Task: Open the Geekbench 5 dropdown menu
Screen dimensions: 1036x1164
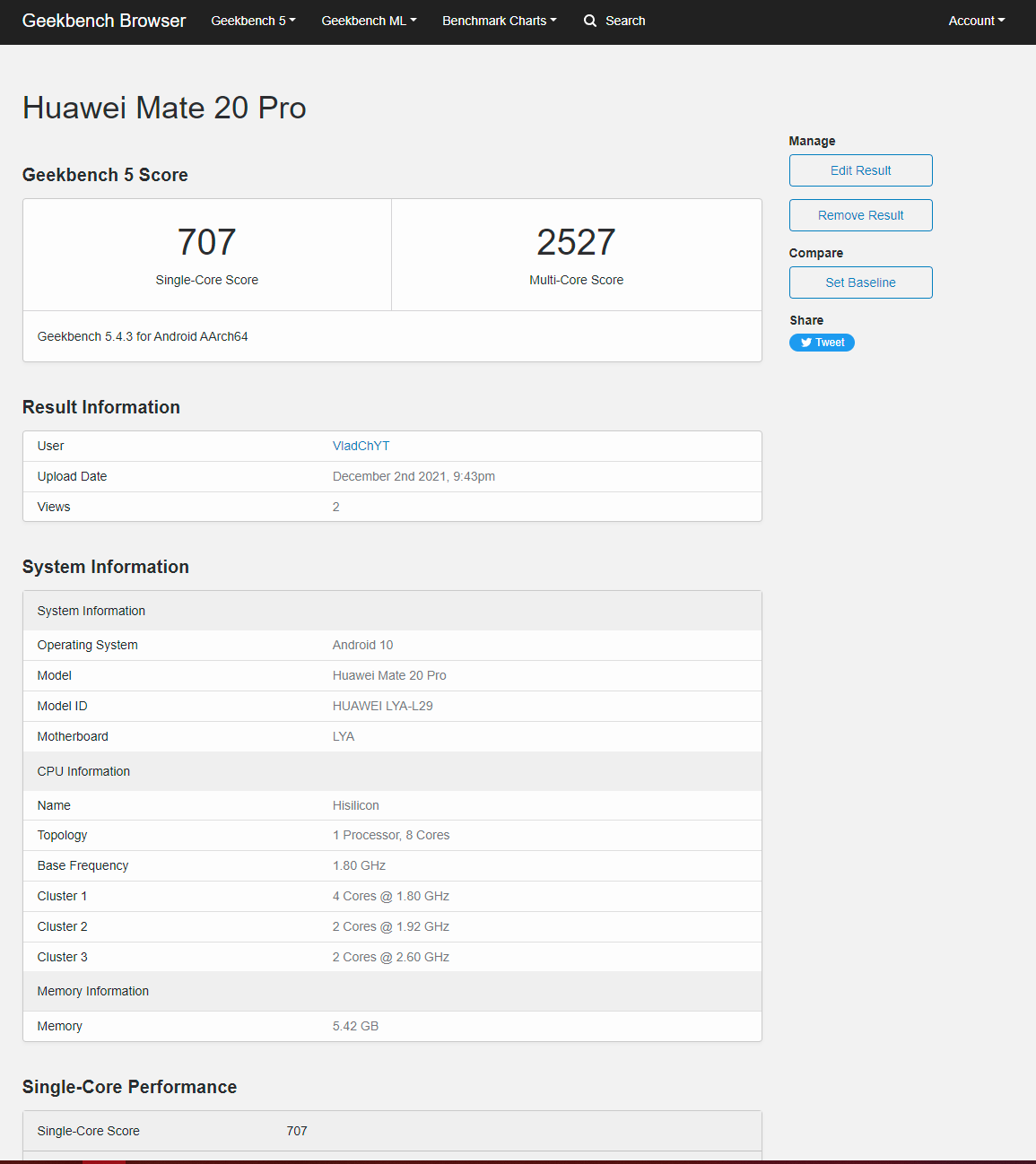Action: point(254,21)
